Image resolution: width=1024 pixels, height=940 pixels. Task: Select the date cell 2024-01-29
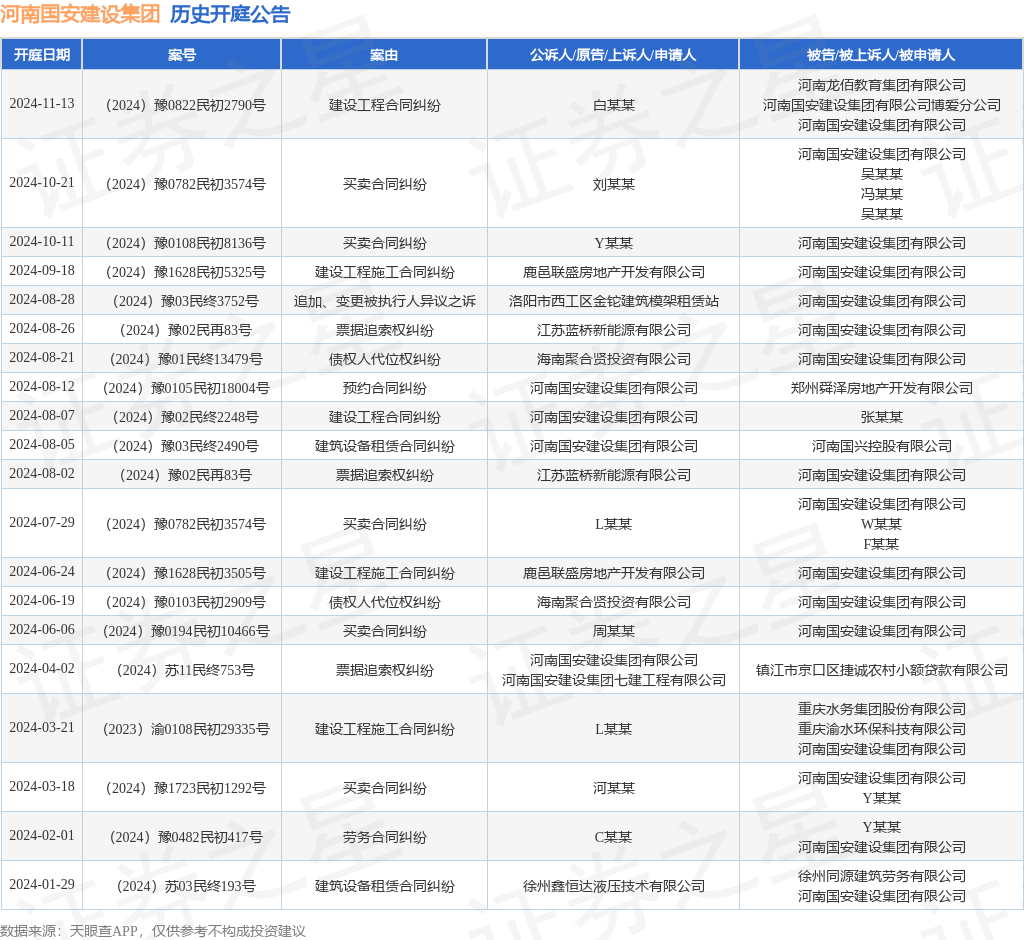coord(42,884)
